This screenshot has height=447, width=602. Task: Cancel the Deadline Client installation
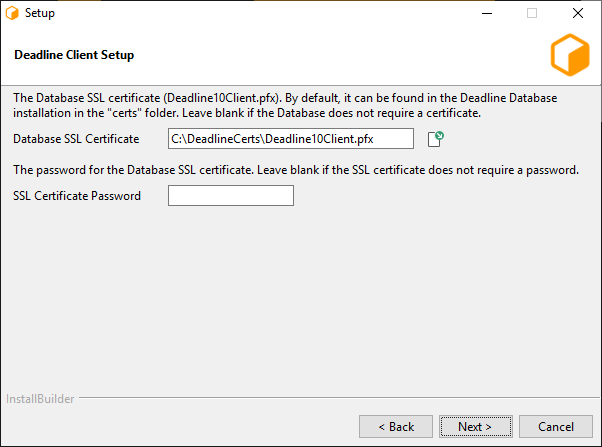556,426
